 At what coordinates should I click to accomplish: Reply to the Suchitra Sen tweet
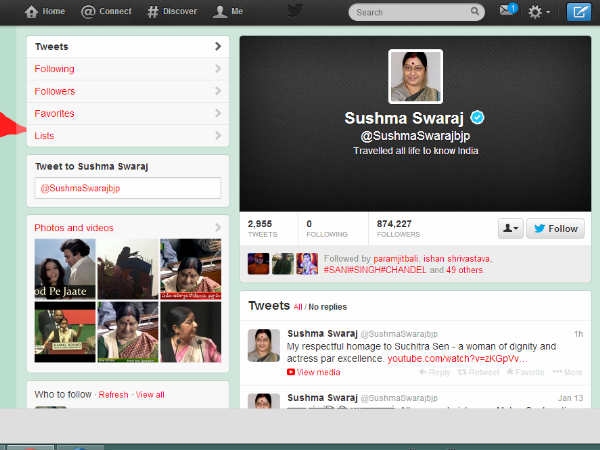click(x=435, y=372)
